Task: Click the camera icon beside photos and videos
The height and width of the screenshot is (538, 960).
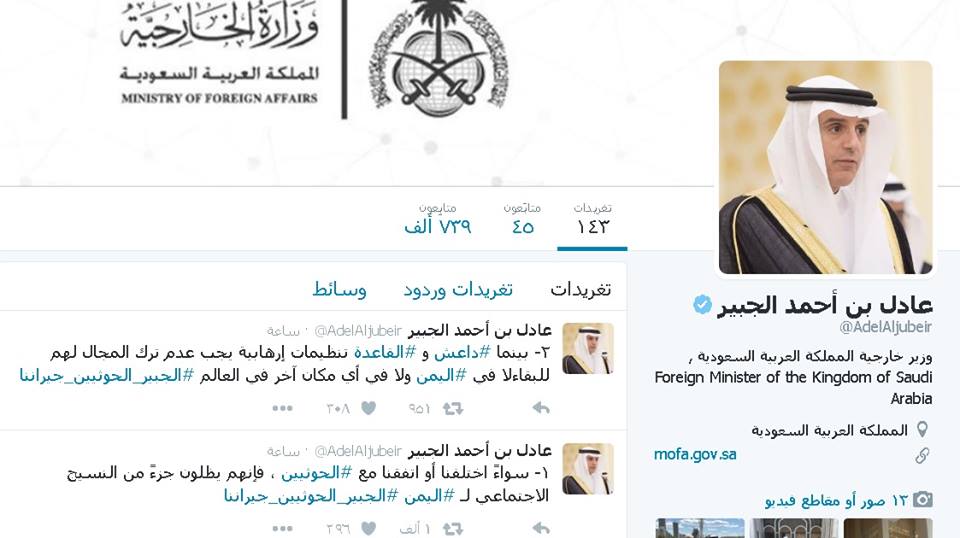Action: pos(923,499)
